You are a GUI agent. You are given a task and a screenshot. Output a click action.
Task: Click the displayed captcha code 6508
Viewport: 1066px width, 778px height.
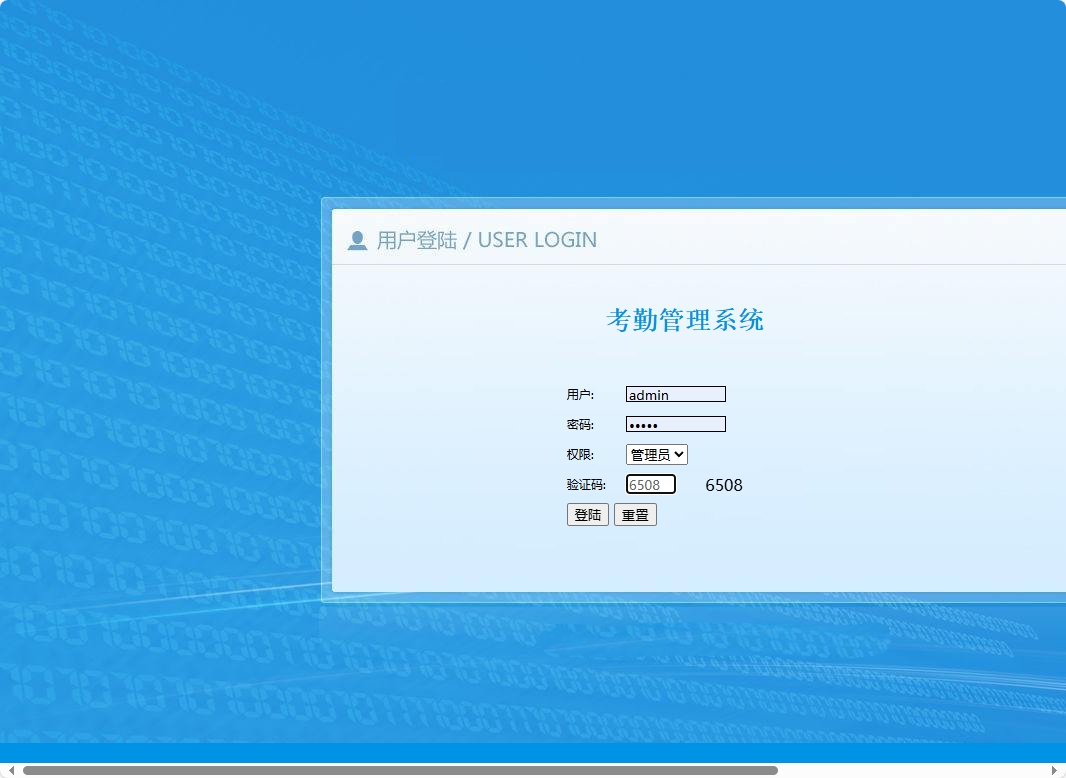pyautogui.click(x=722, y=485)
